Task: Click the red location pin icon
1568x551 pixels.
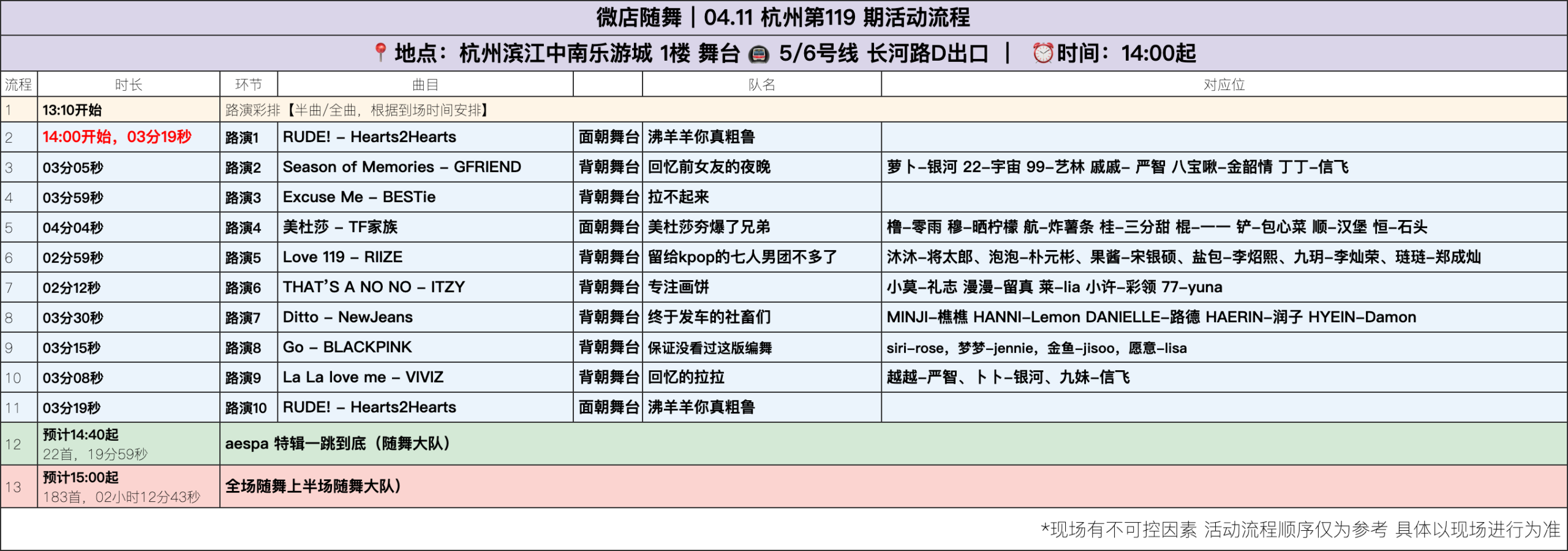Action: [380, 53]
